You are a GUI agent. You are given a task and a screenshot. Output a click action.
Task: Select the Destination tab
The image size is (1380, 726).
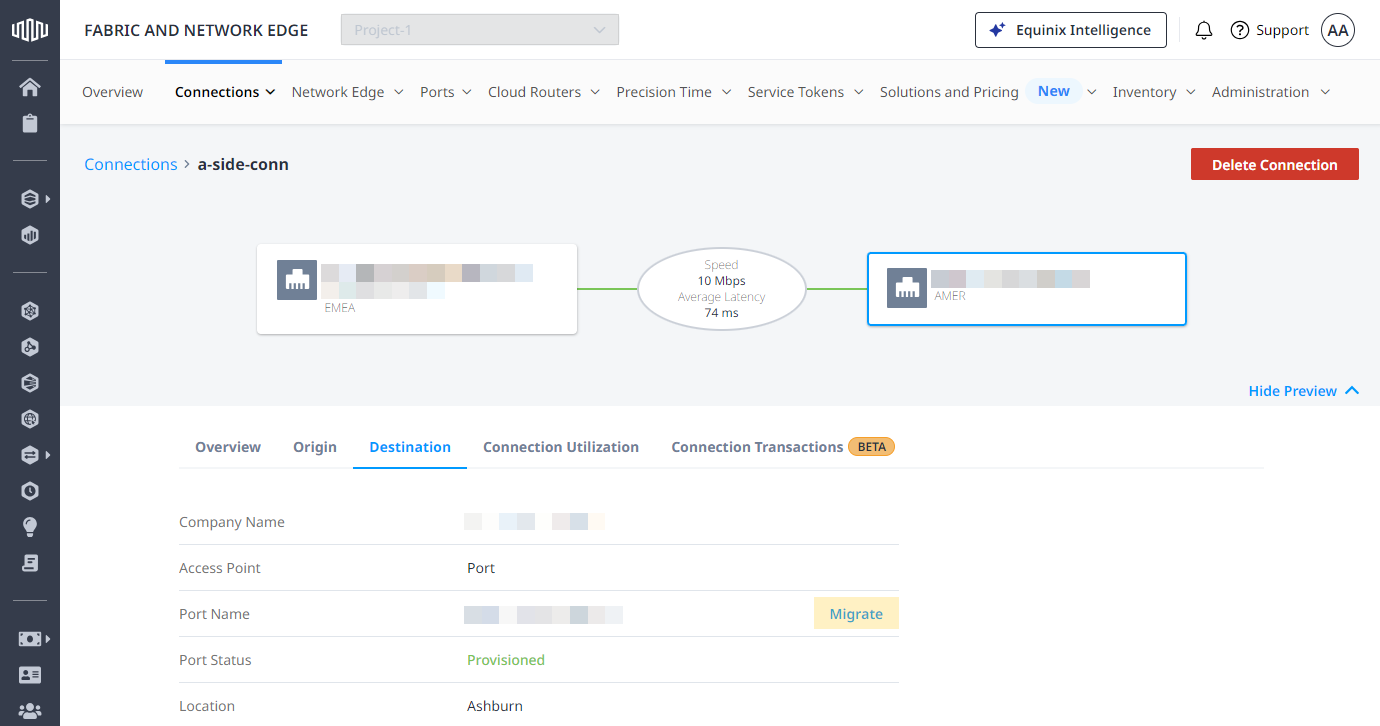pos(410,447)
